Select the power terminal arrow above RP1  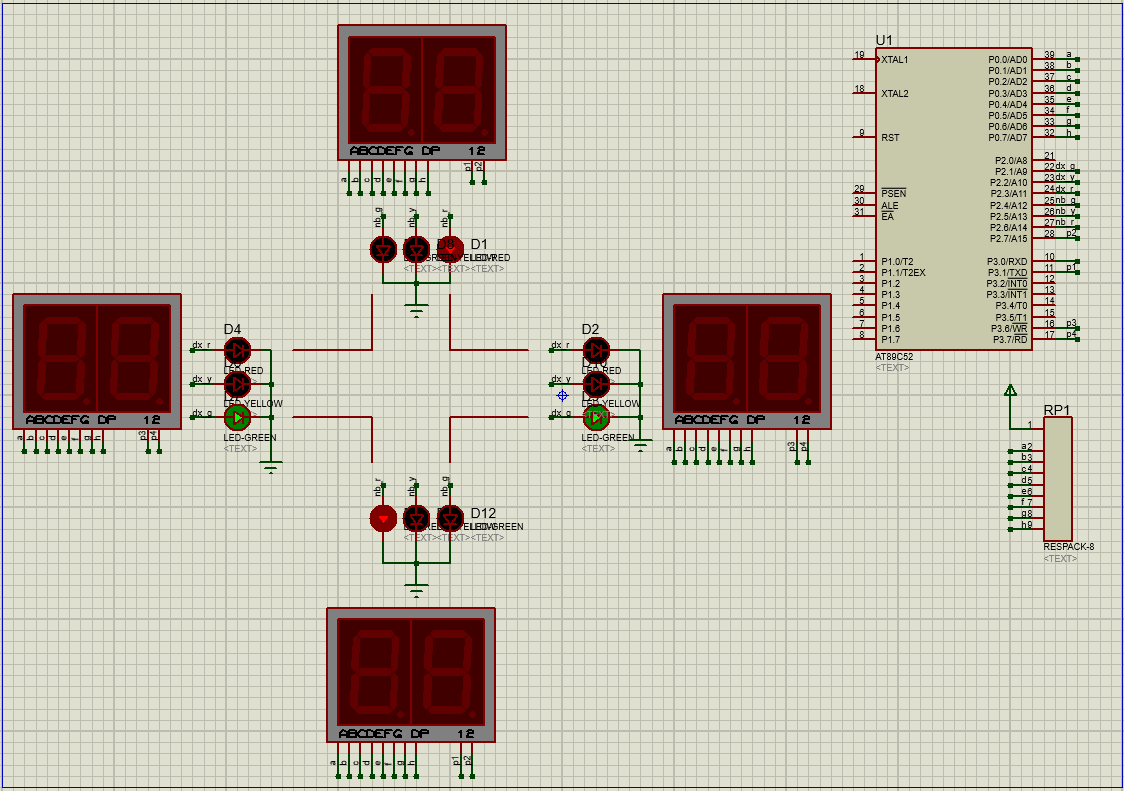(1010, 391)
